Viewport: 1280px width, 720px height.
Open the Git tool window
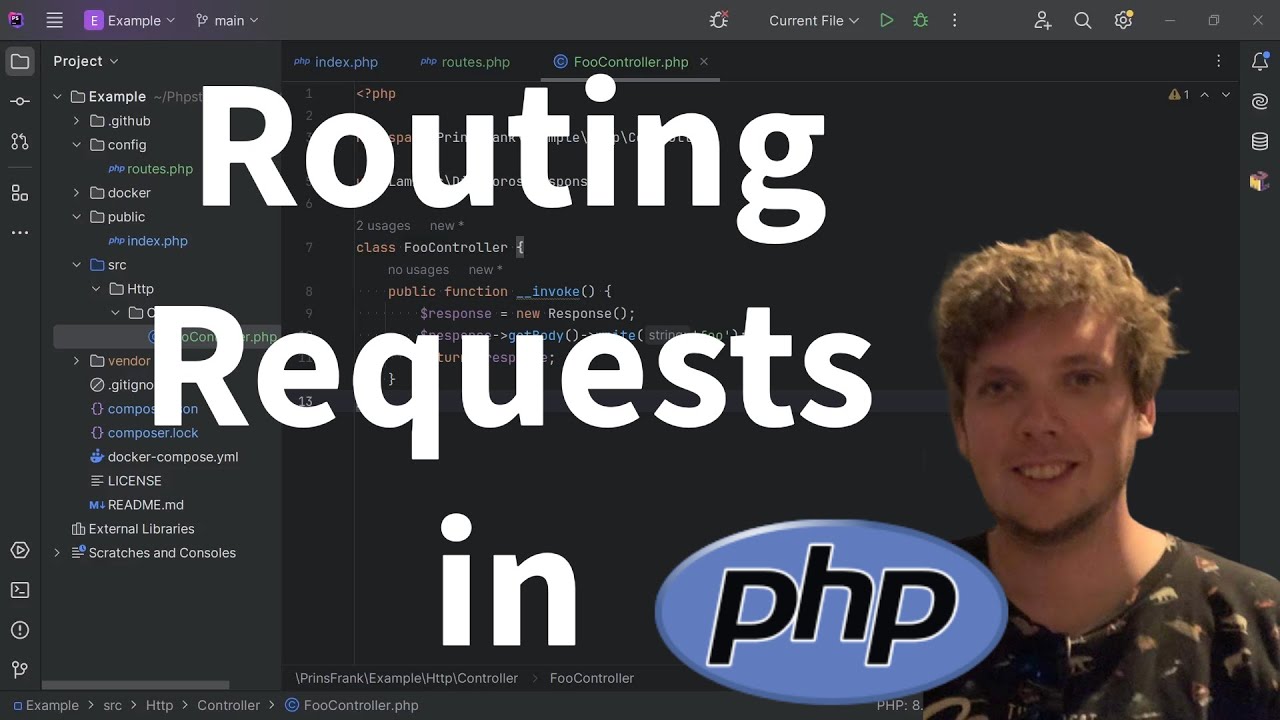[20, 670]
